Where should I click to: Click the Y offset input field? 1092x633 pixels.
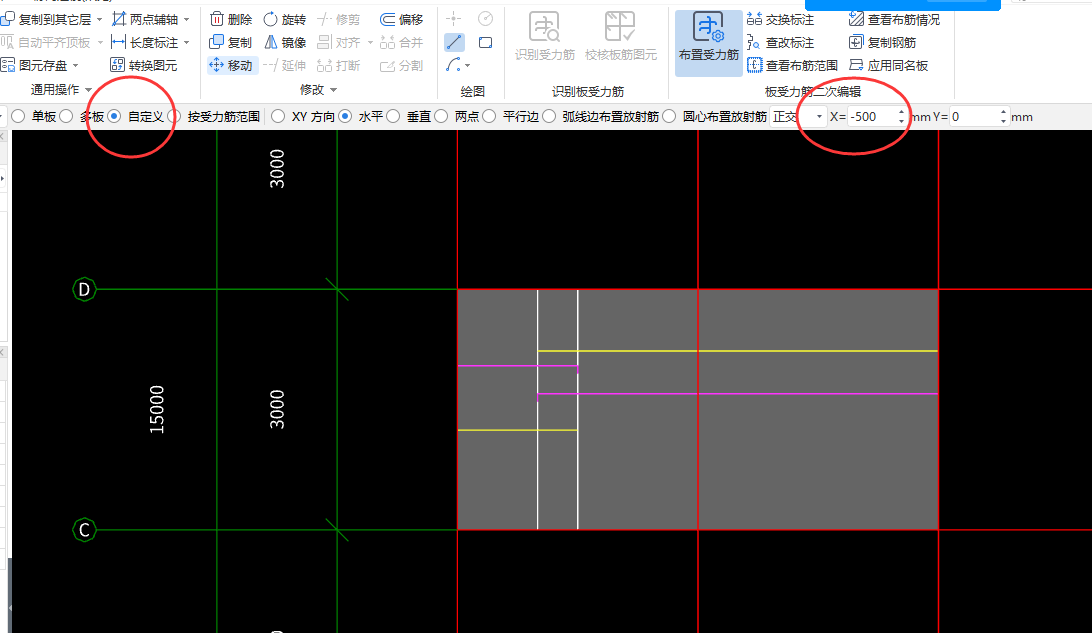[x=974, y=117]
